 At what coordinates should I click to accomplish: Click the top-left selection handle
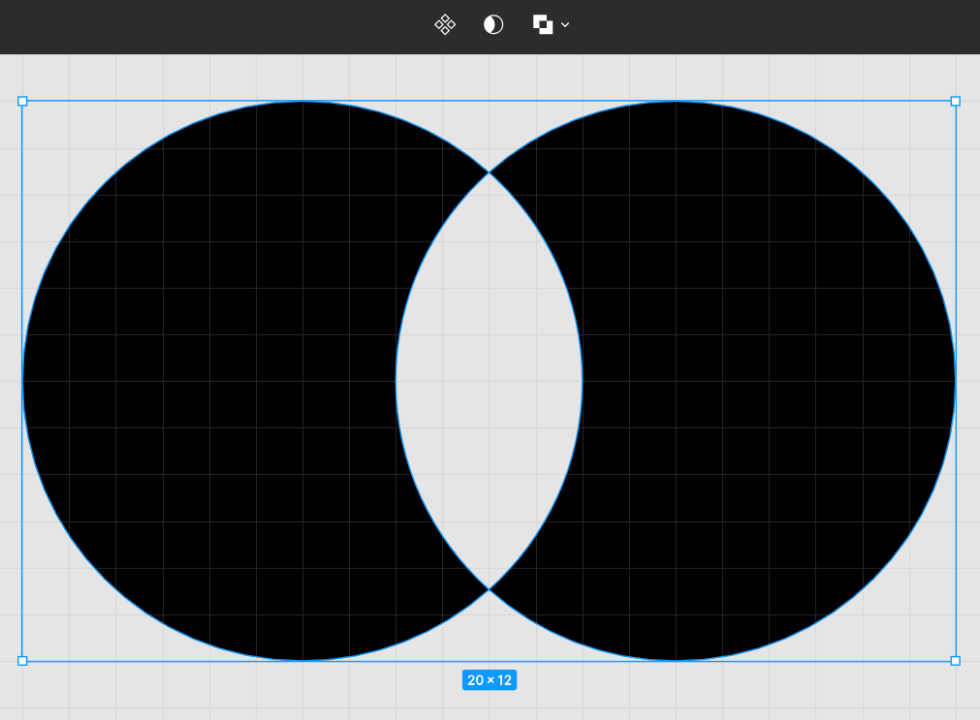21,100
